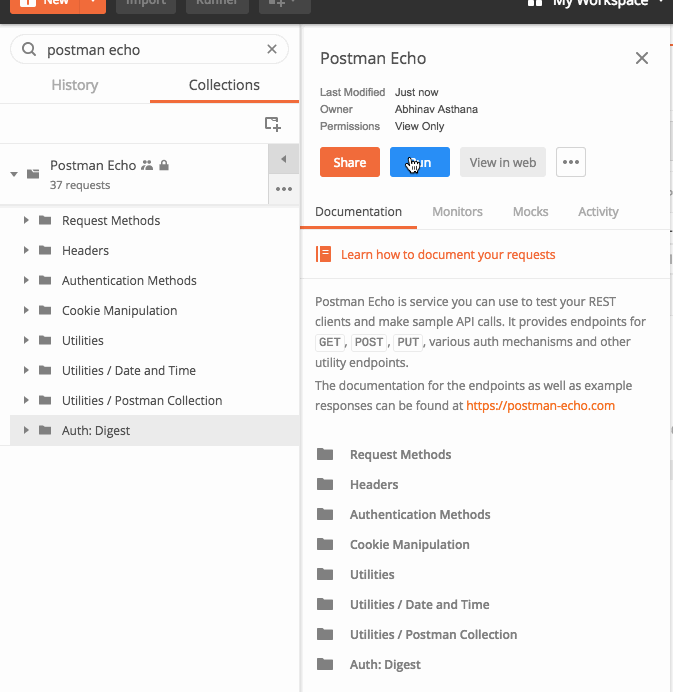Image resolution: width=673 pixels, height=692 pixels.
Task: Click into the postman echo search field
Action: (x=150, y=49)
